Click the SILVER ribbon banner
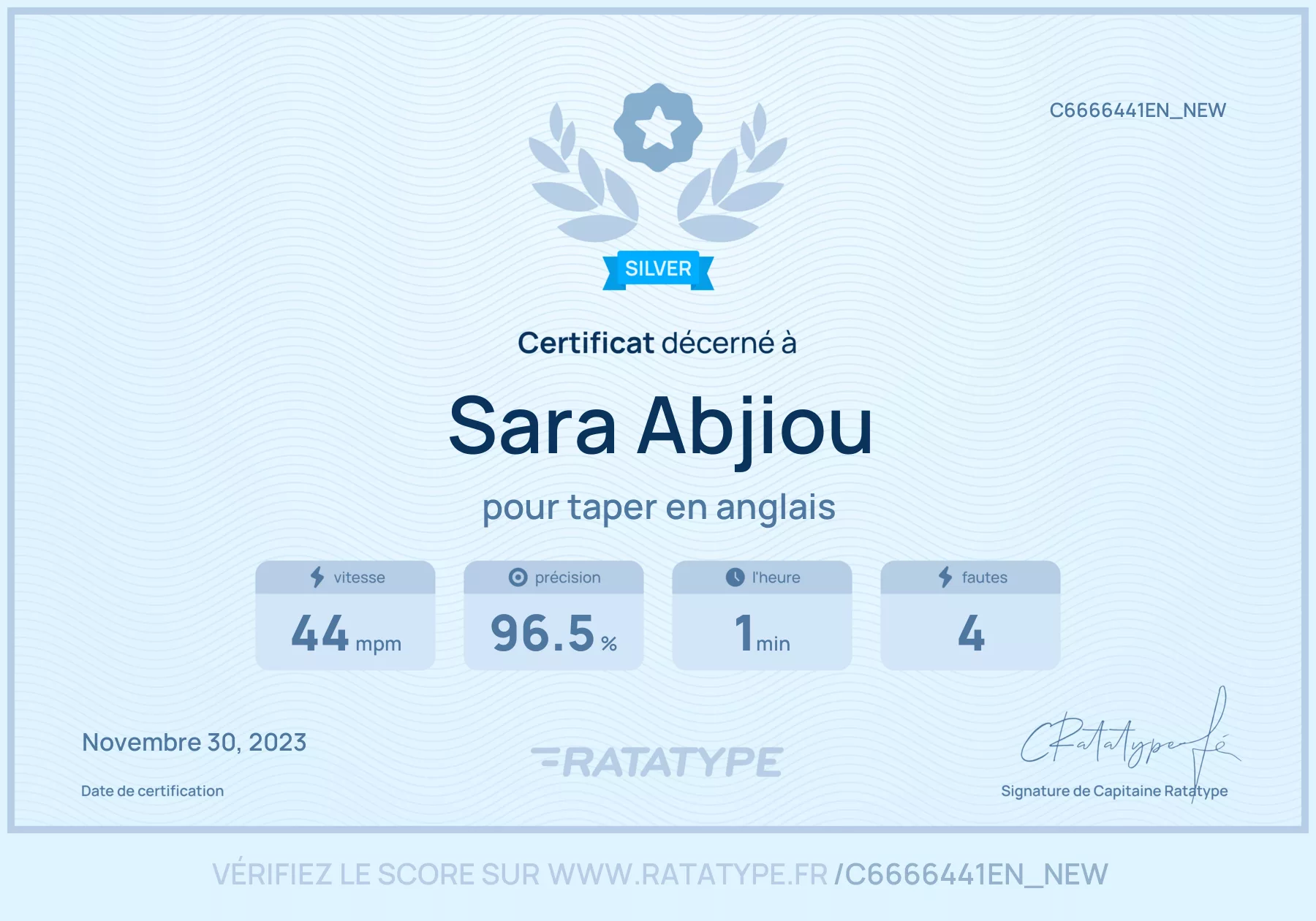The image size is (1316, 921). tap(658, 270)
